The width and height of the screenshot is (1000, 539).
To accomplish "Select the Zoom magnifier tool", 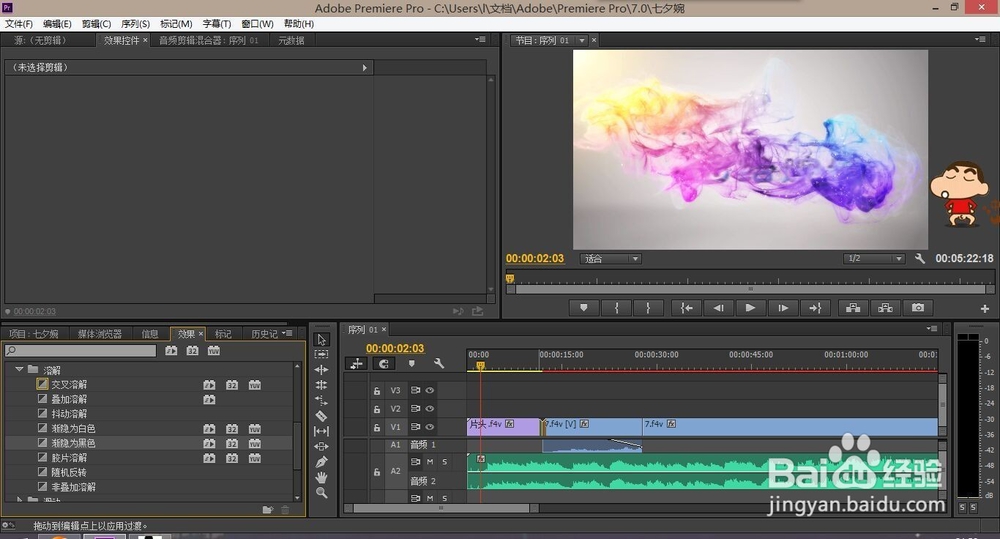I will pos(321,492).
